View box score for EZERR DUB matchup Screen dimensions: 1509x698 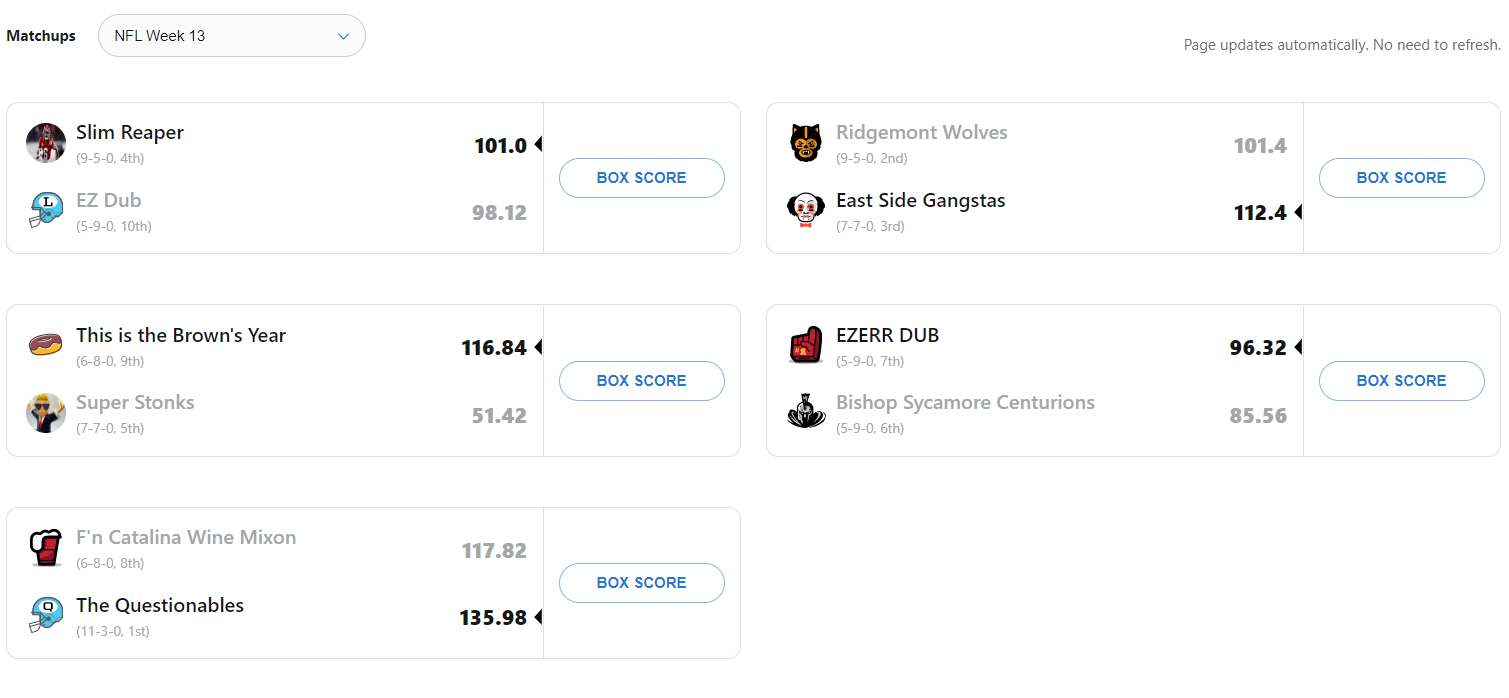(1401, 381)
